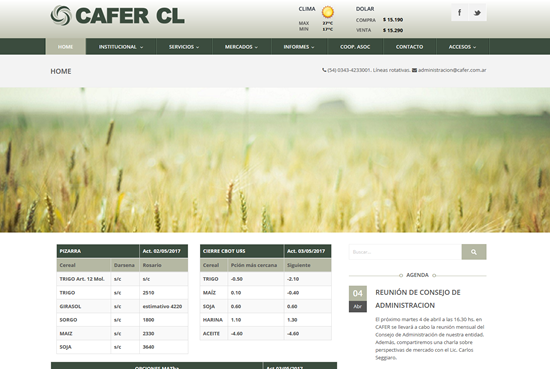Click the TRIGO Art. 12 Mol. row
The width and height of the screenshot is (550, 369).
coord(122,279)
